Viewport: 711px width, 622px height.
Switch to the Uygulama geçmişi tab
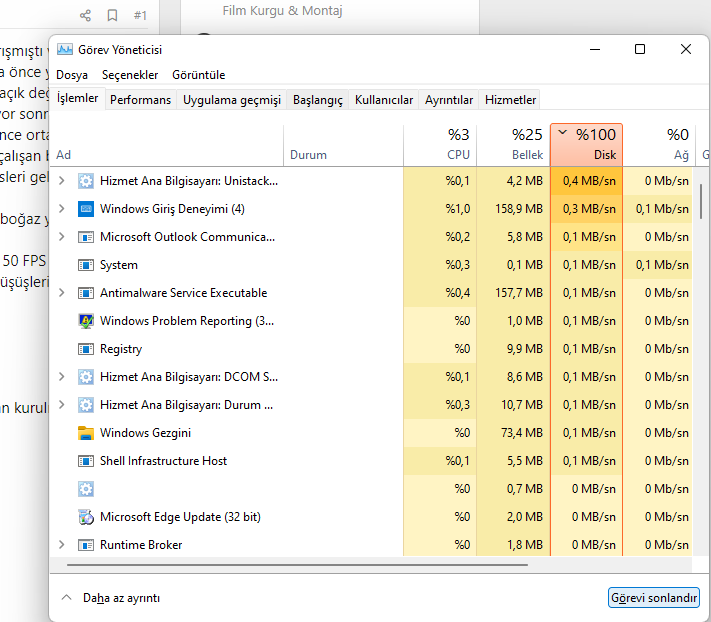tap(232, 100)
